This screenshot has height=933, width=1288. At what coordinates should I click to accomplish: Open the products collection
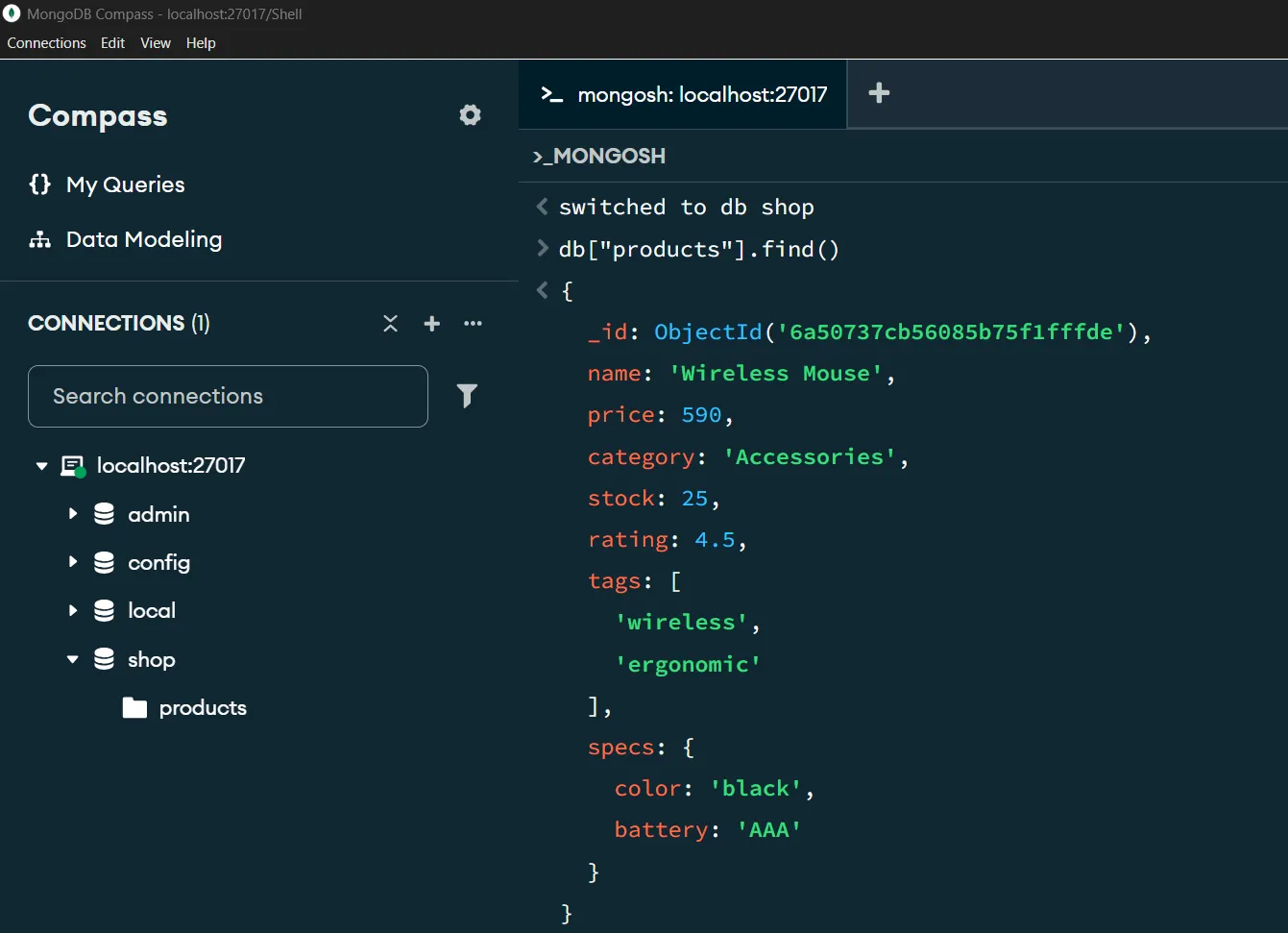203,708
